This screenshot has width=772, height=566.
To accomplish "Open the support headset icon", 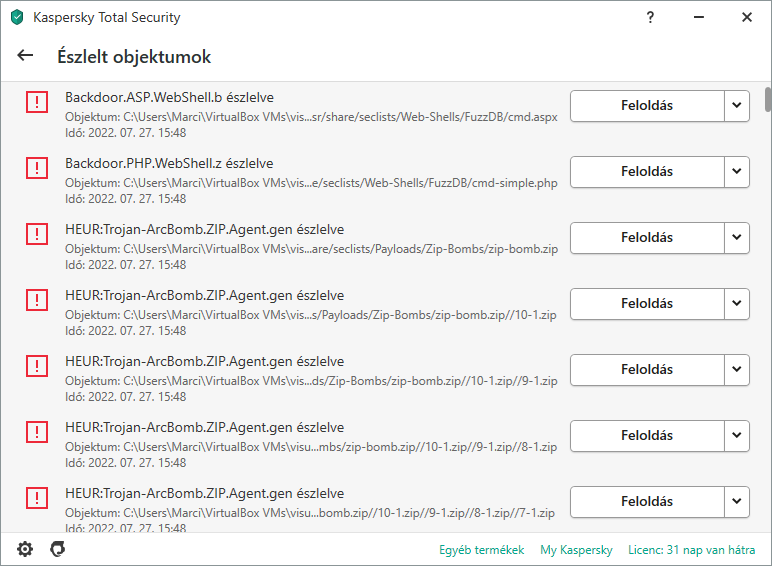I will coord(58,549).
